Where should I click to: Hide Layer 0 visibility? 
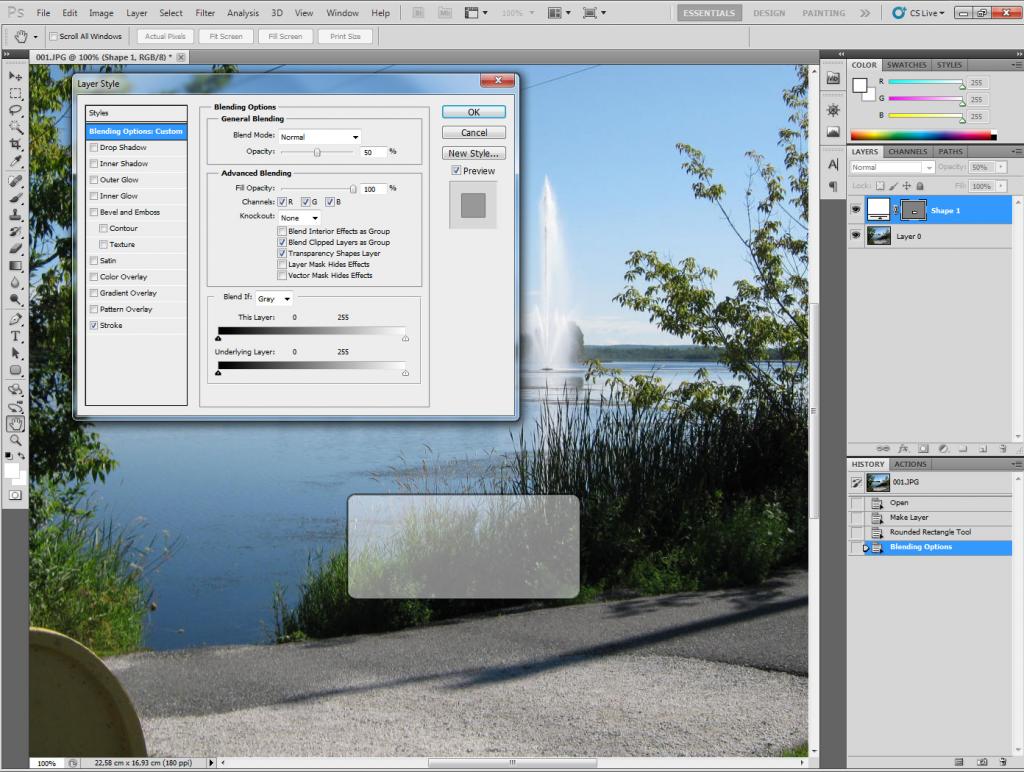[856, 236]
